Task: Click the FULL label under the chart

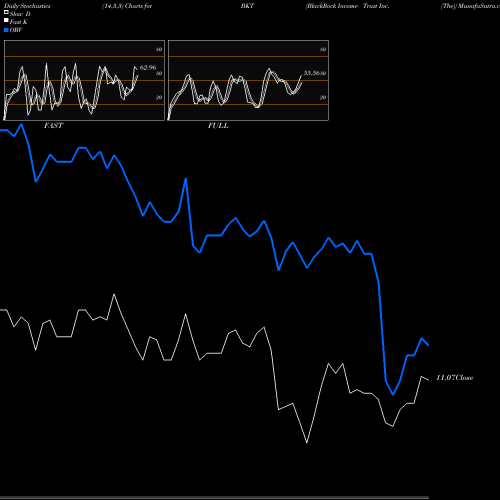Action: [218, 126]
